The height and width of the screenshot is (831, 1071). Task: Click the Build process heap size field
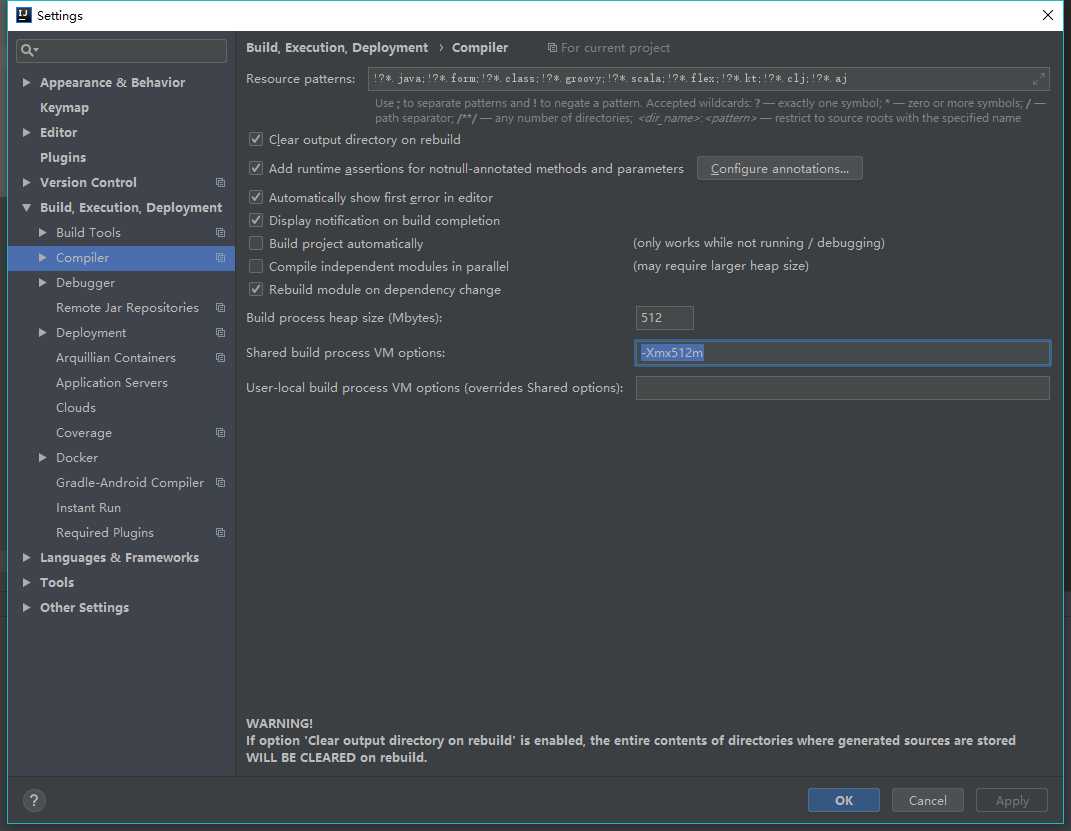click(665, 318)
